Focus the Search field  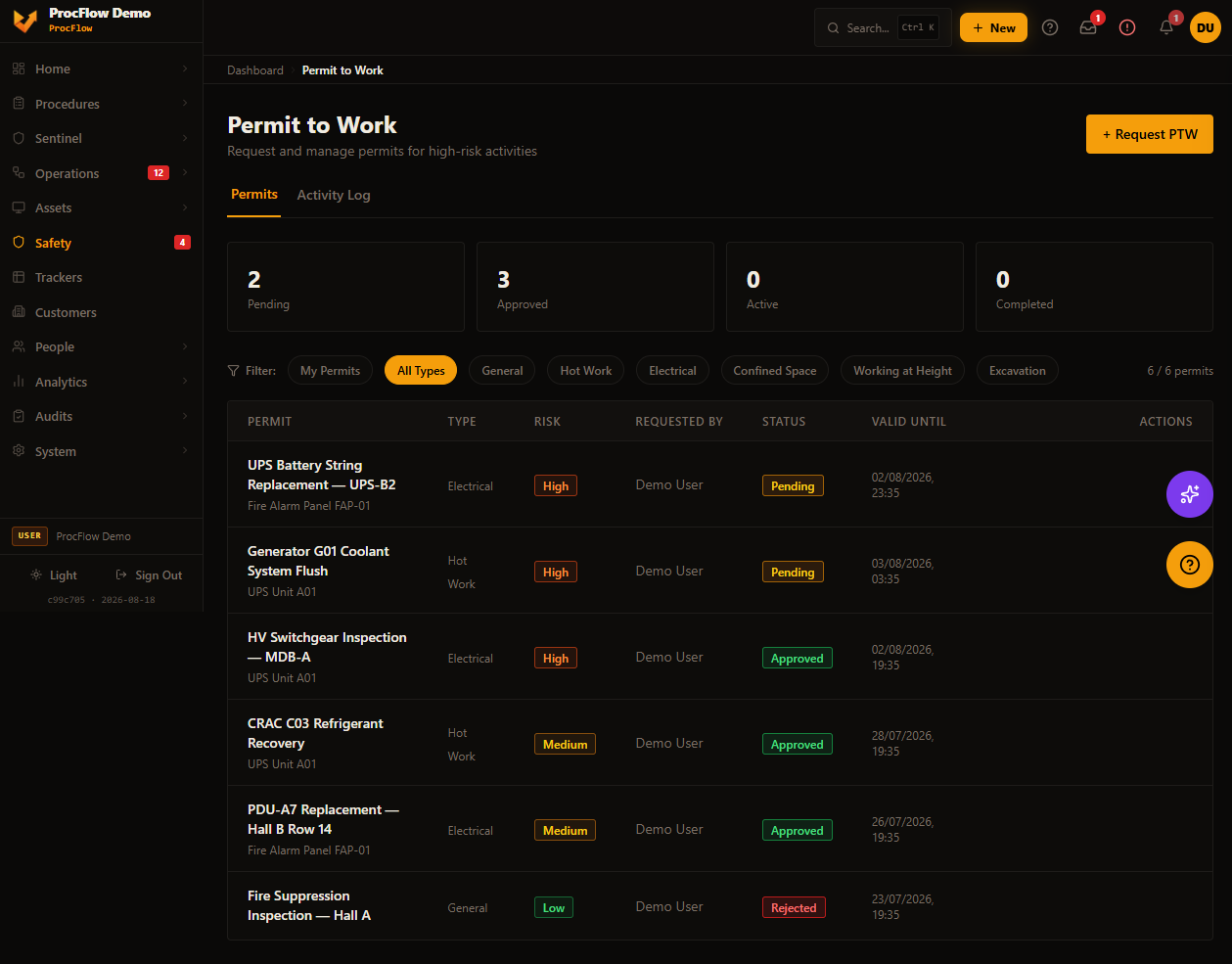tap(883, 27)
